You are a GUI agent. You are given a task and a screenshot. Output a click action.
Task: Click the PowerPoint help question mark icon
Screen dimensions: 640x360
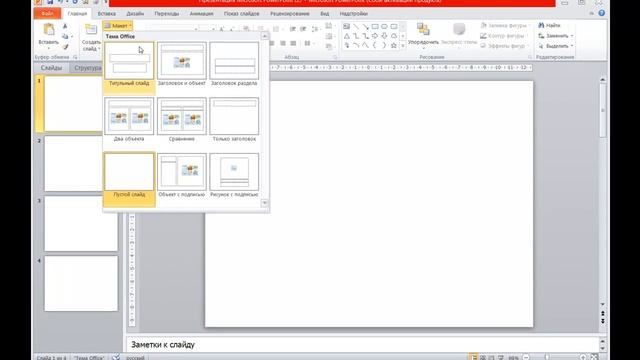(x=601, y=13)
